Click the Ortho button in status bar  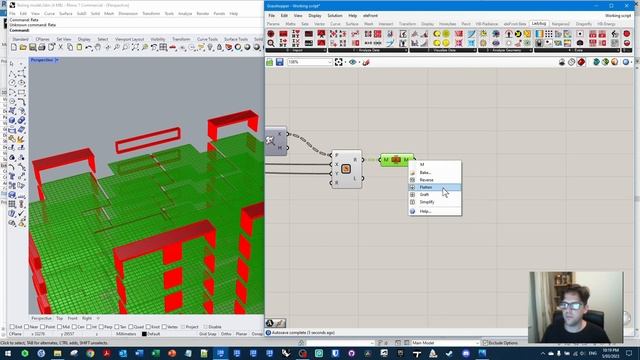(226, 334)
